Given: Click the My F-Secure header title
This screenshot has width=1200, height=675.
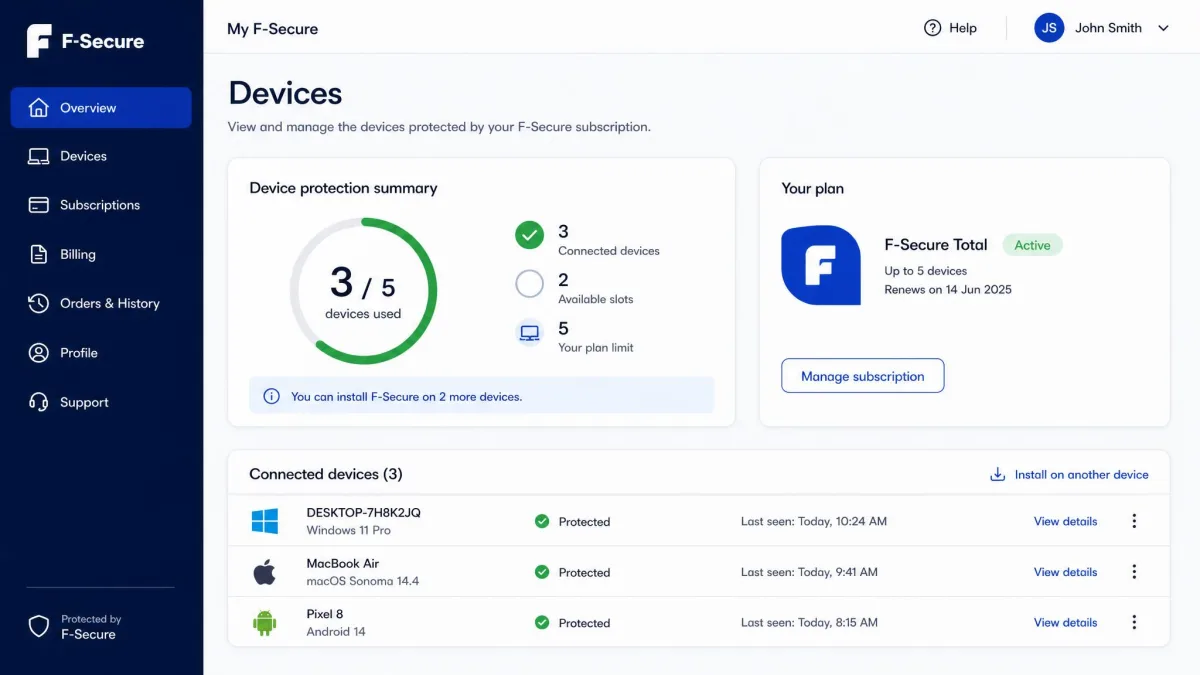Looking at the screenshot, I should (273, 29).
